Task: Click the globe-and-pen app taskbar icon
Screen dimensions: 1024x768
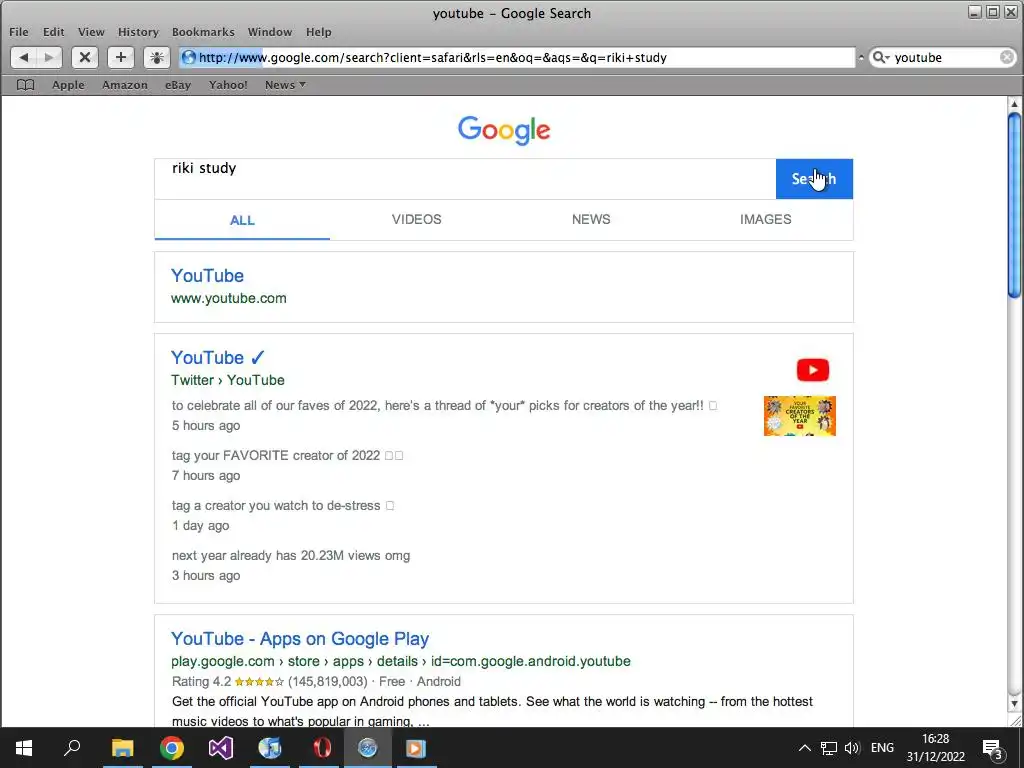Action: (x=270, y=748)
